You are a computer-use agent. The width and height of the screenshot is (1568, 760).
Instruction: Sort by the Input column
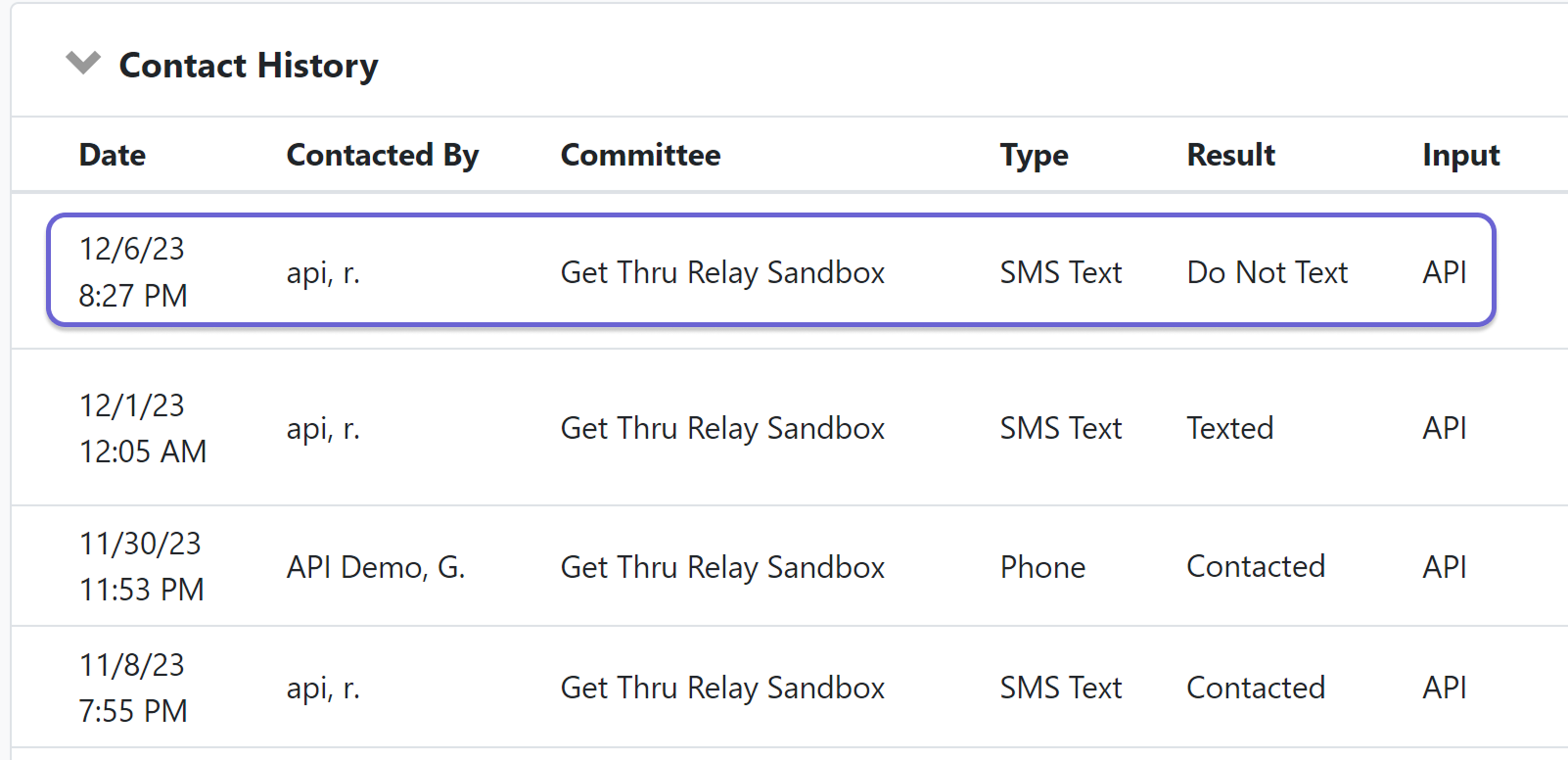[1460, 154]
